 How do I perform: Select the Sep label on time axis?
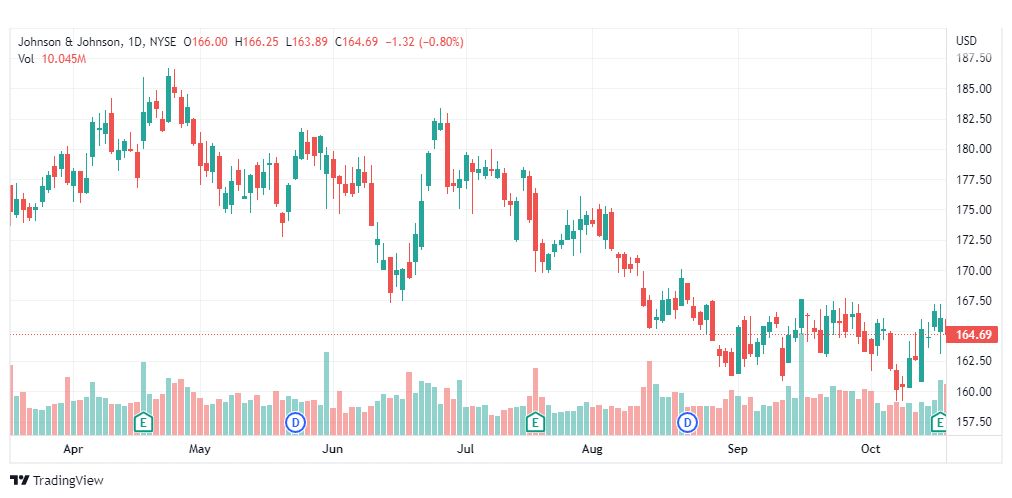[737, 450]
